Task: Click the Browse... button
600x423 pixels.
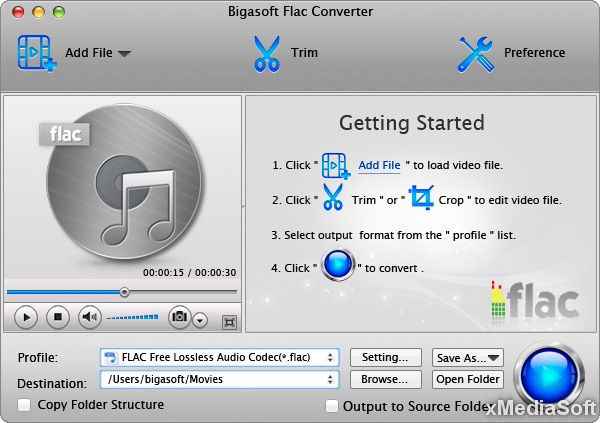Action: (x=385, y=379)
